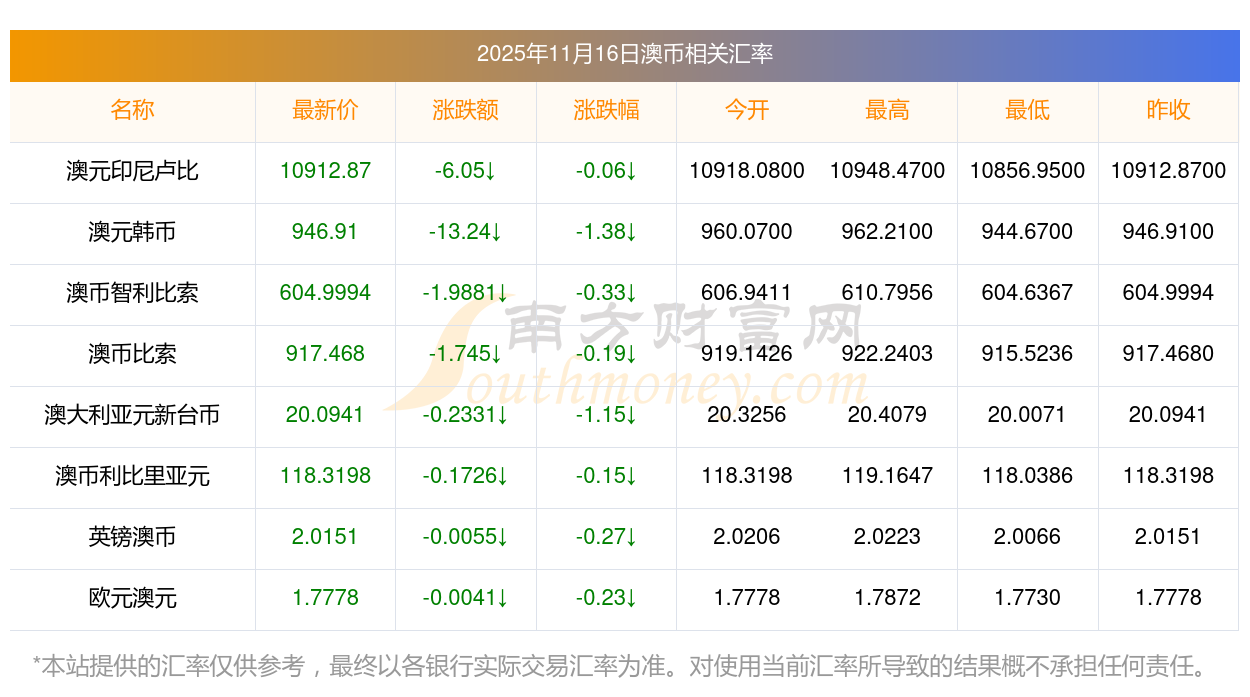
Task: Click change amount -1.745↓
Action: [x=466, y=354]
